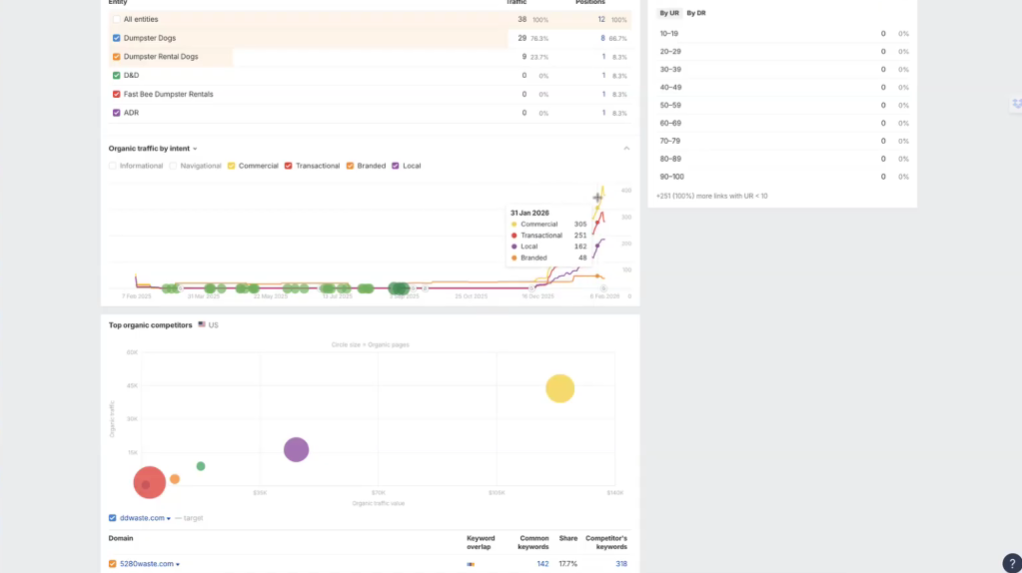1022x573 pixels.
Task: Click the big red competitor bubble
Action: (149, 483)
